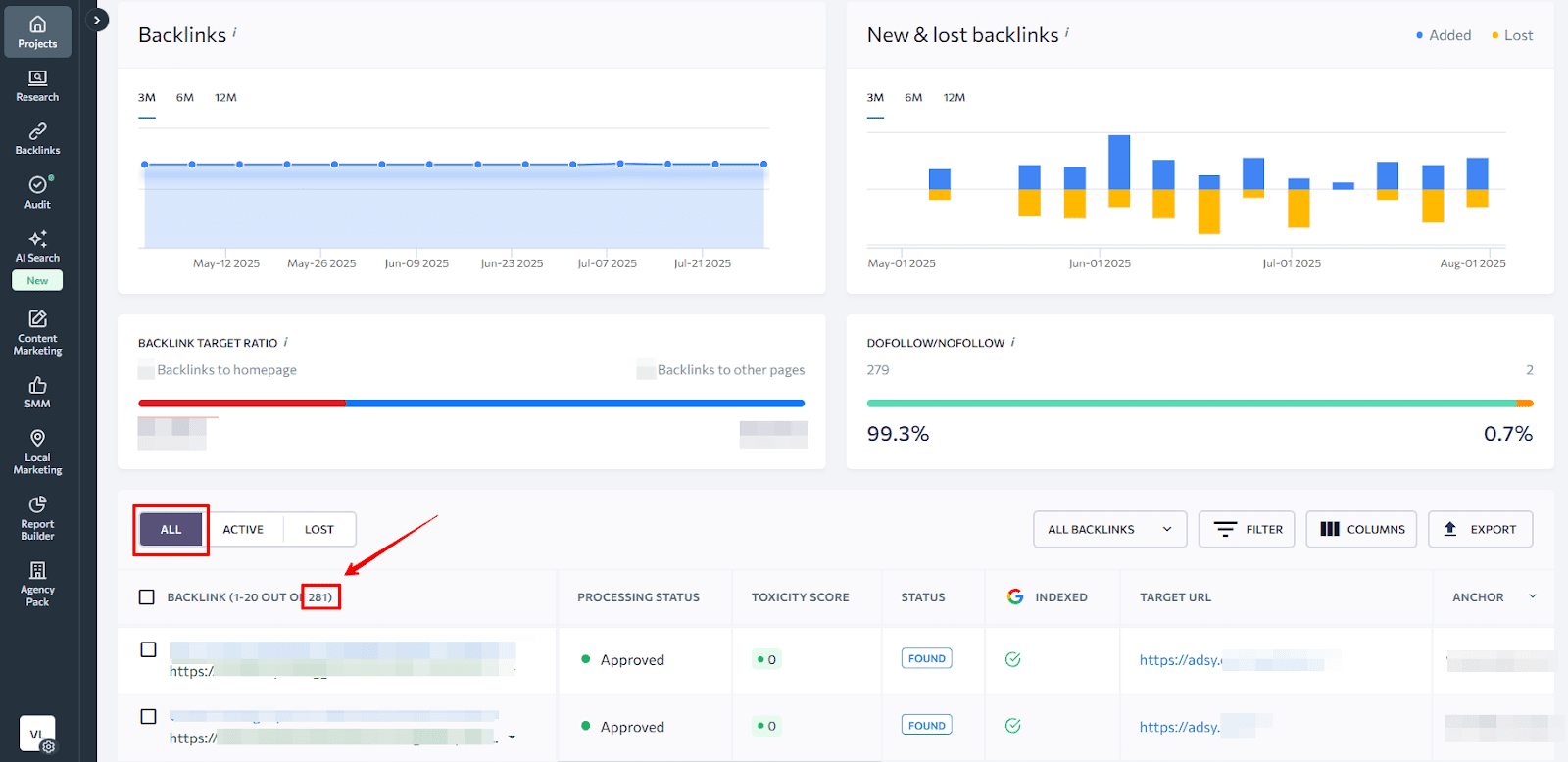This screenshot has height=762, width=1568.
Task: Click the tallest blue bar in New & lost chart
Action: pos(1119,162)
